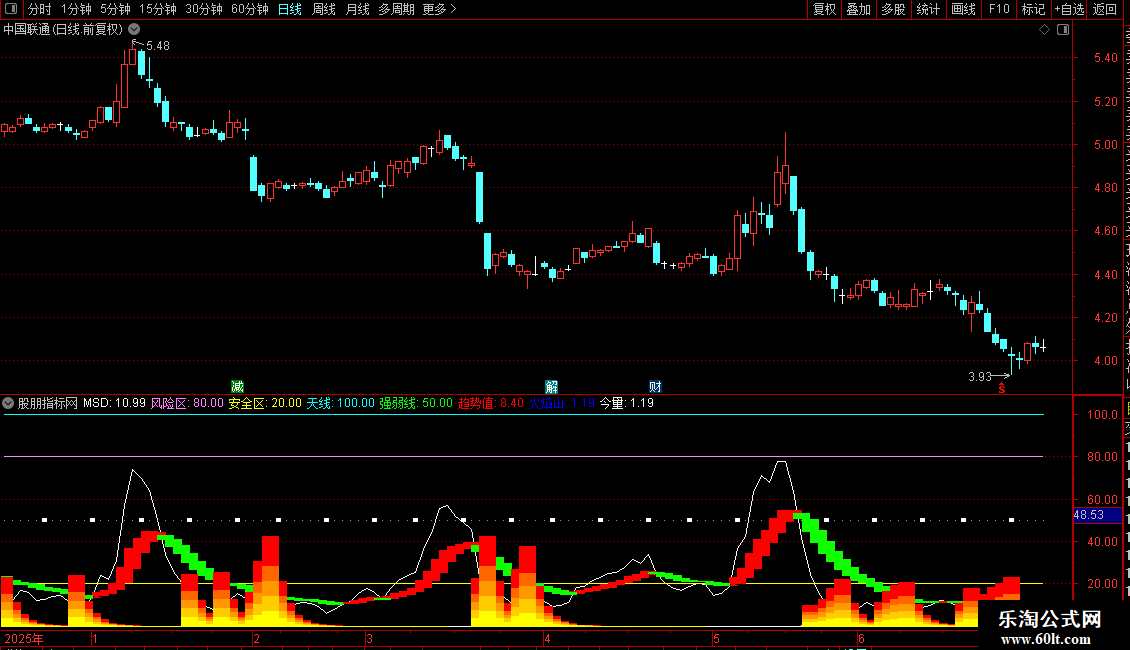
Task: Expand dropdown next to 中国联通 title
Action: coord(134,29)
